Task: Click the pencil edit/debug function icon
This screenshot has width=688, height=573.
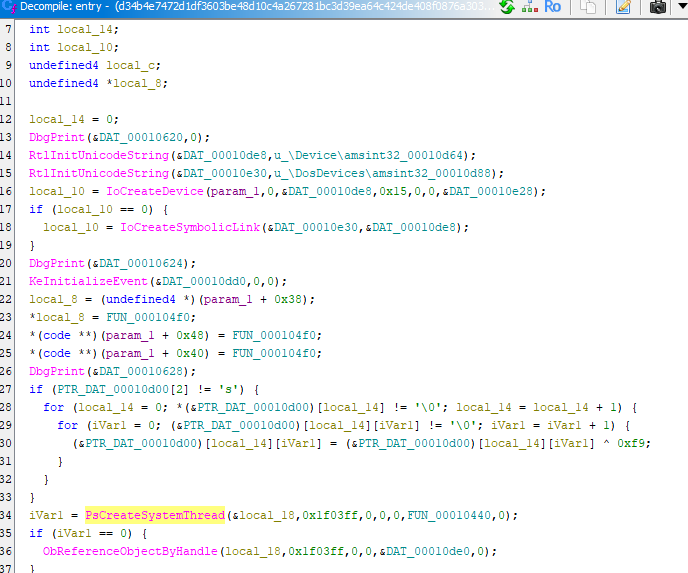Action: 624,8
